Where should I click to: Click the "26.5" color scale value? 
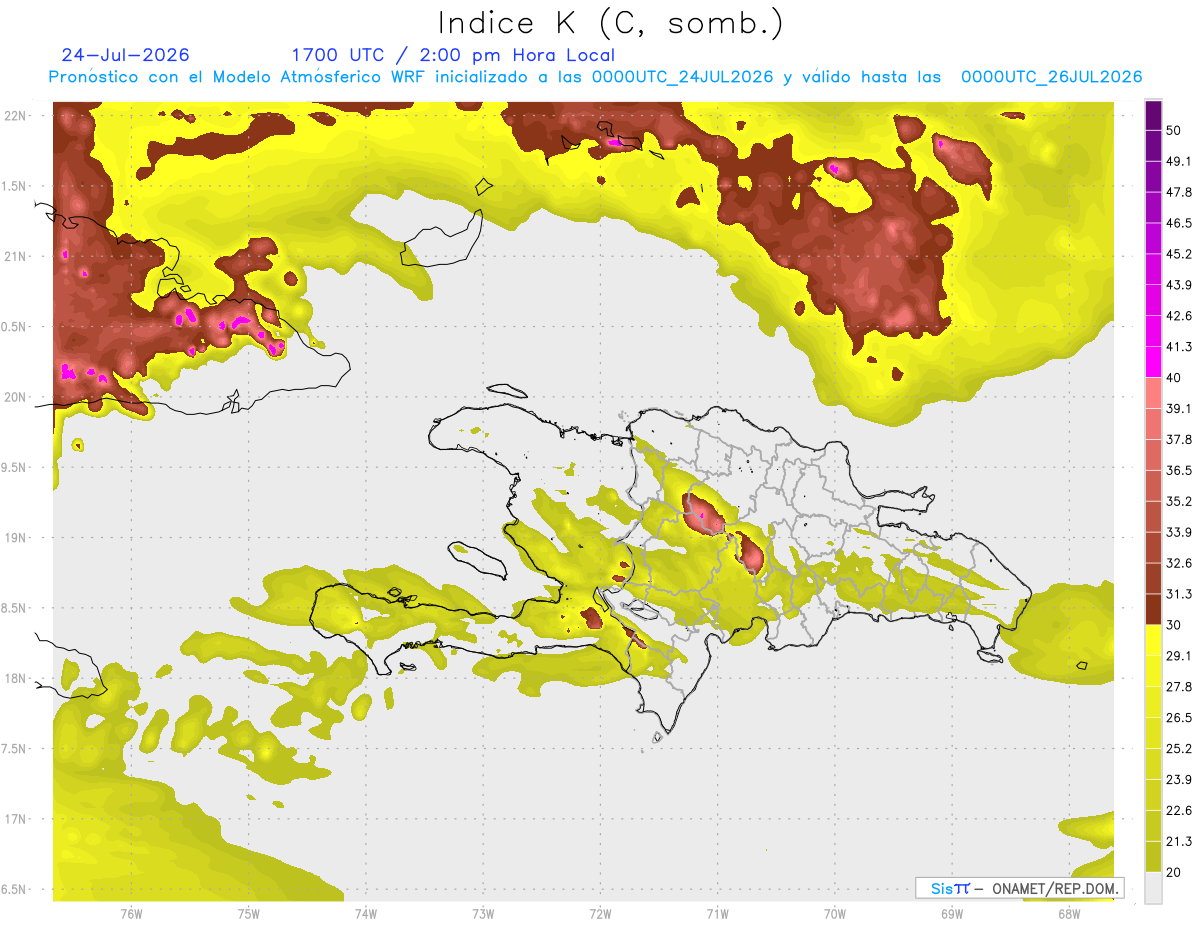[1178, 718]
